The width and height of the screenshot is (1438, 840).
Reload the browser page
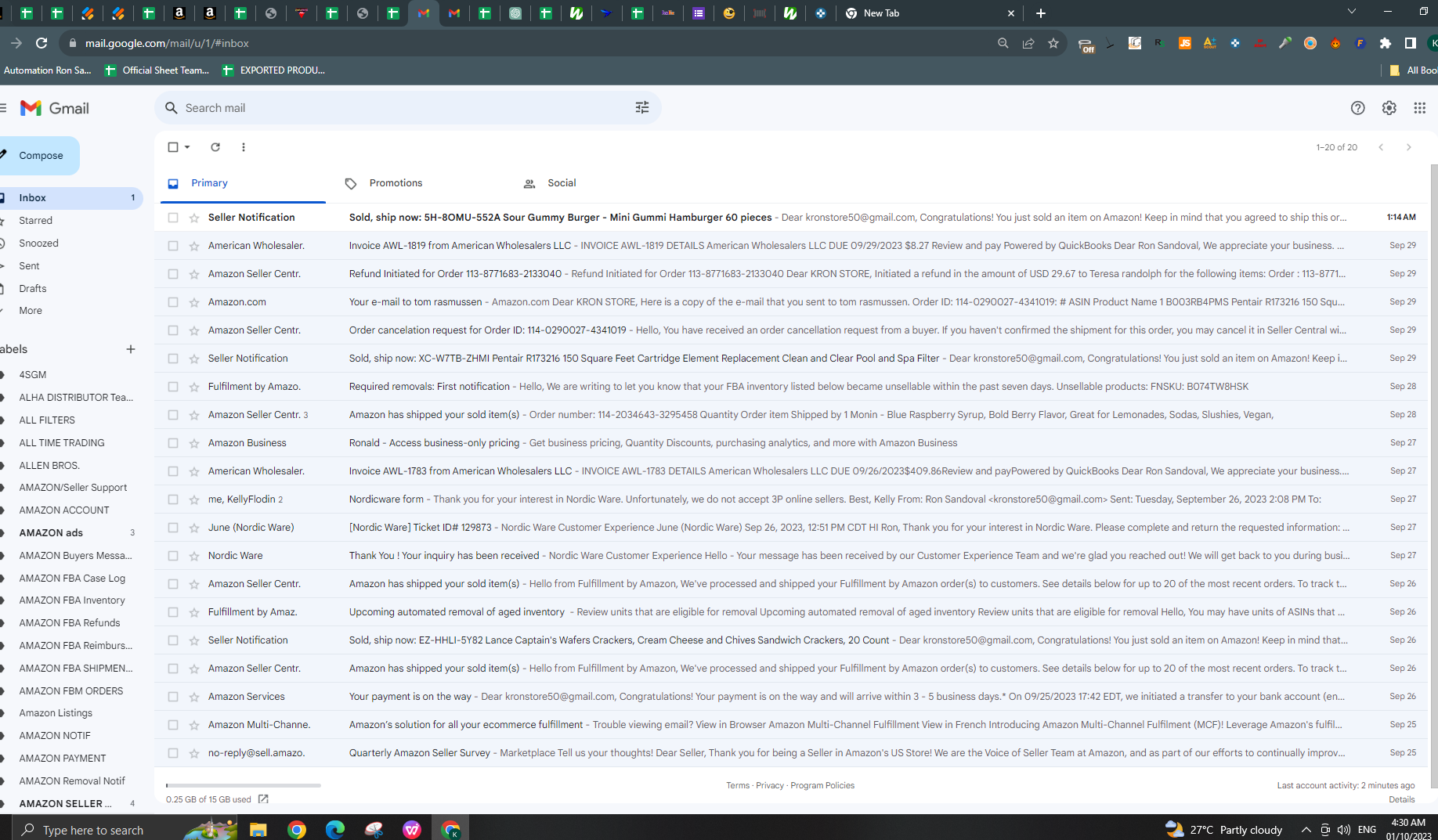pyautogui.click(x=42, y=43)
